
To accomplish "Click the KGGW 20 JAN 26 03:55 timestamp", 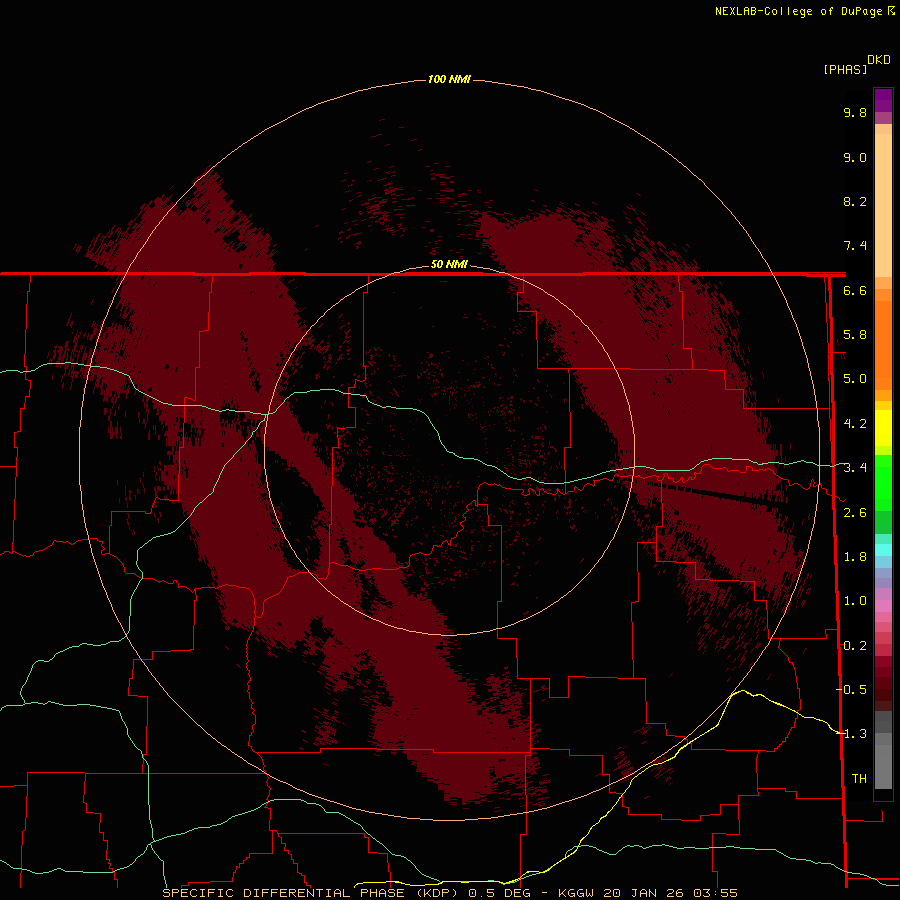I will coord(647,893).
